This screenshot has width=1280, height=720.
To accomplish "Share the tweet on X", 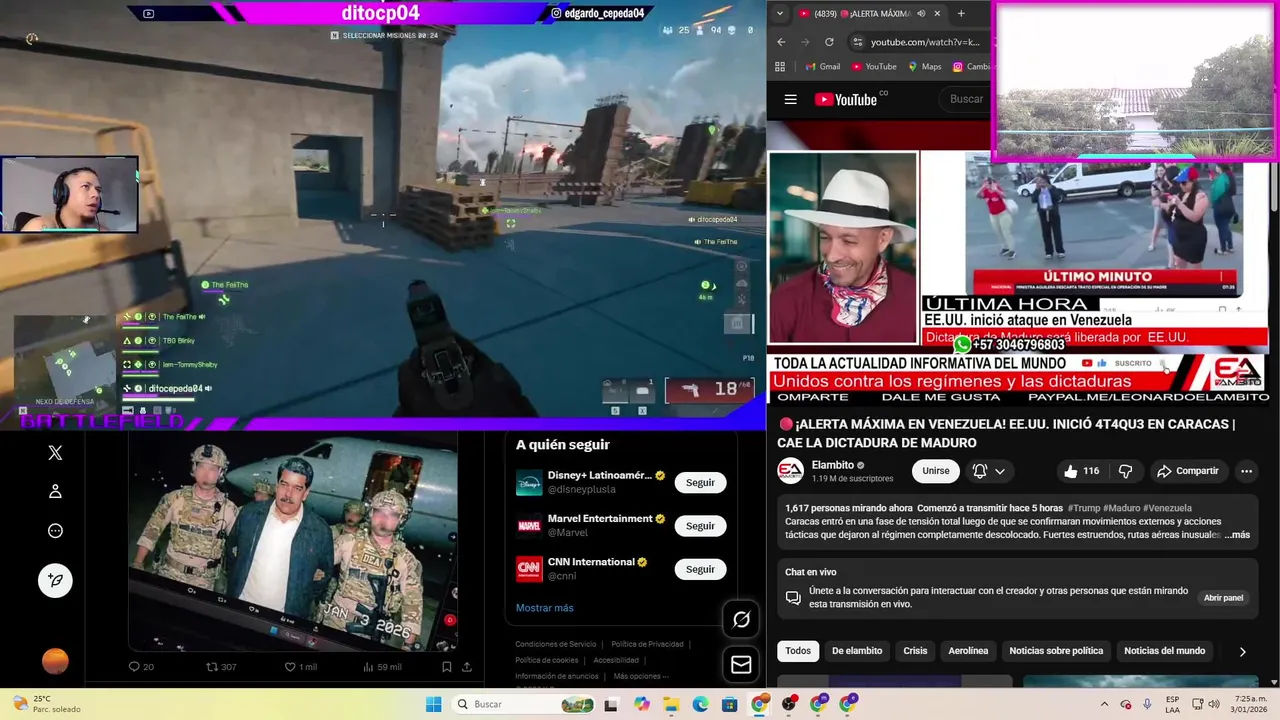I will click(x=466, y=667).
